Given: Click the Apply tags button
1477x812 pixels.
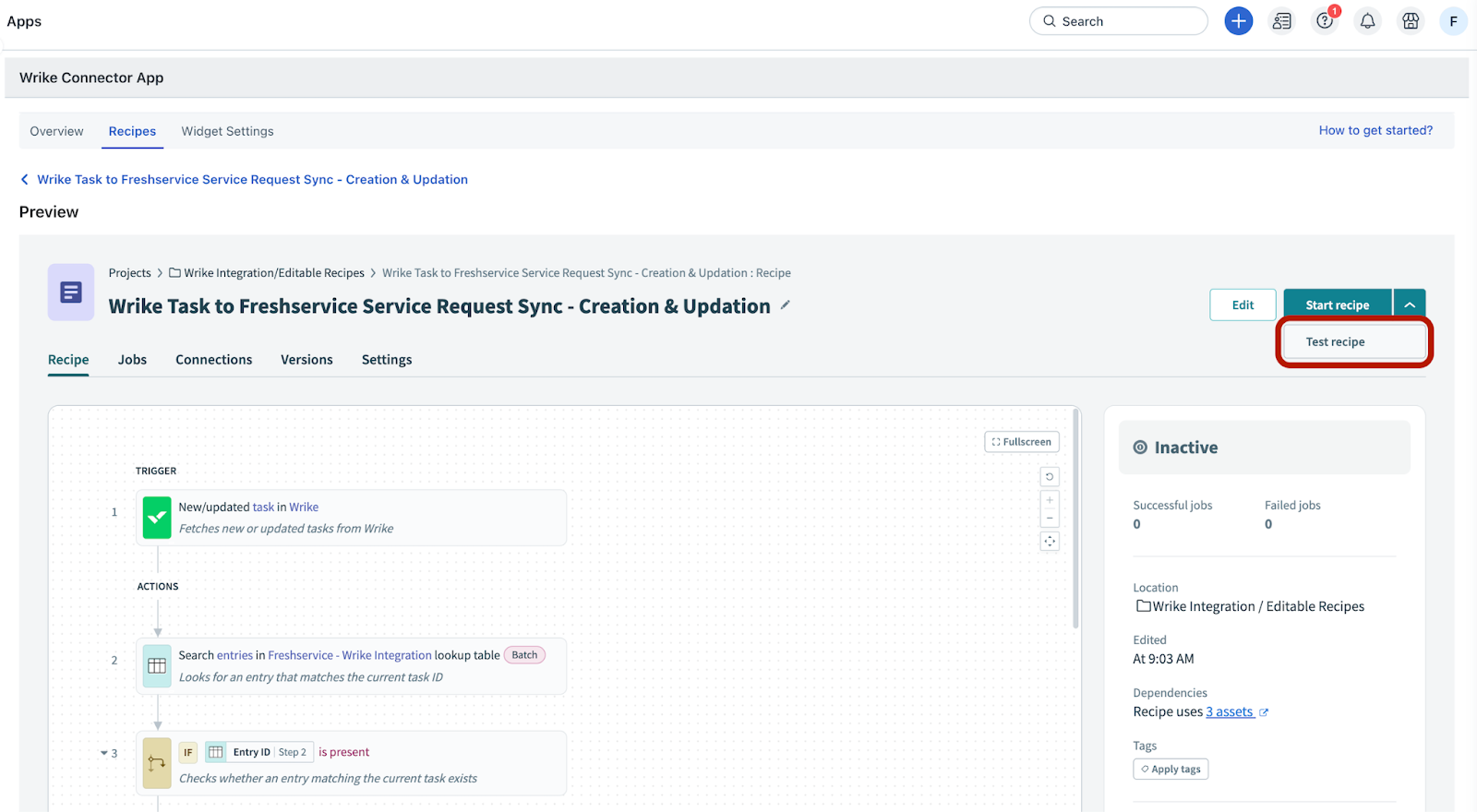Looking at the screenshot, I should [x=1171, y=769].
